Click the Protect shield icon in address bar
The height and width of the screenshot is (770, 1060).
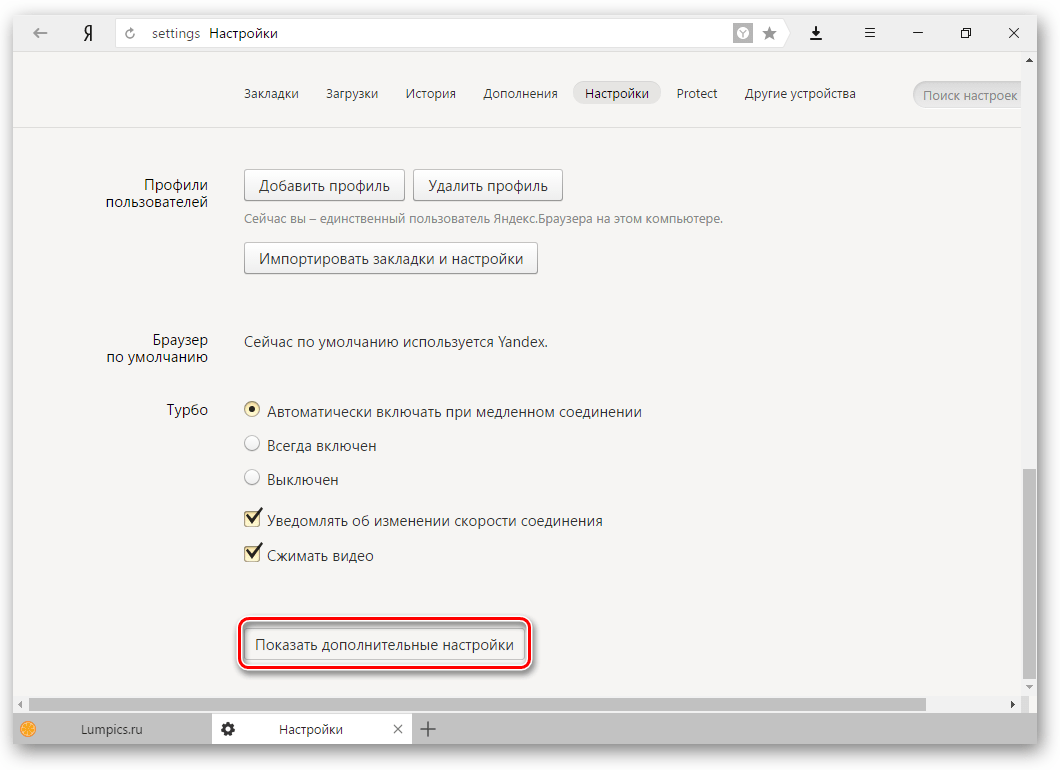click(x=743, y=33)
